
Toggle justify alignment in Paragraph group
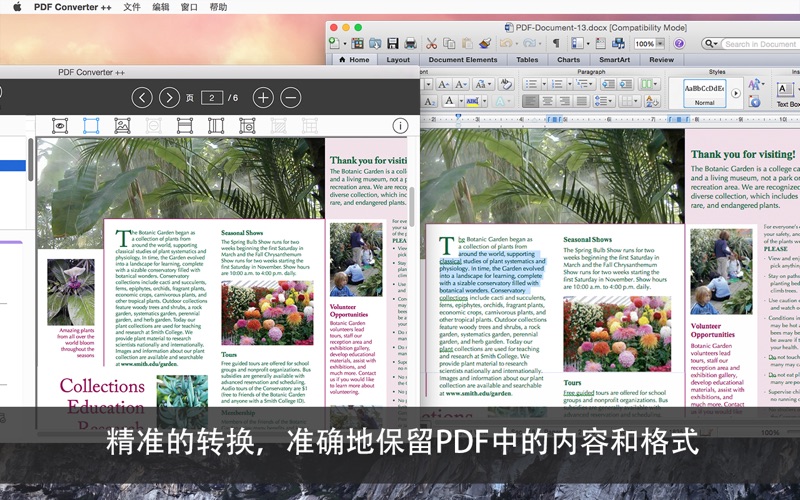[x=582, y=101]
